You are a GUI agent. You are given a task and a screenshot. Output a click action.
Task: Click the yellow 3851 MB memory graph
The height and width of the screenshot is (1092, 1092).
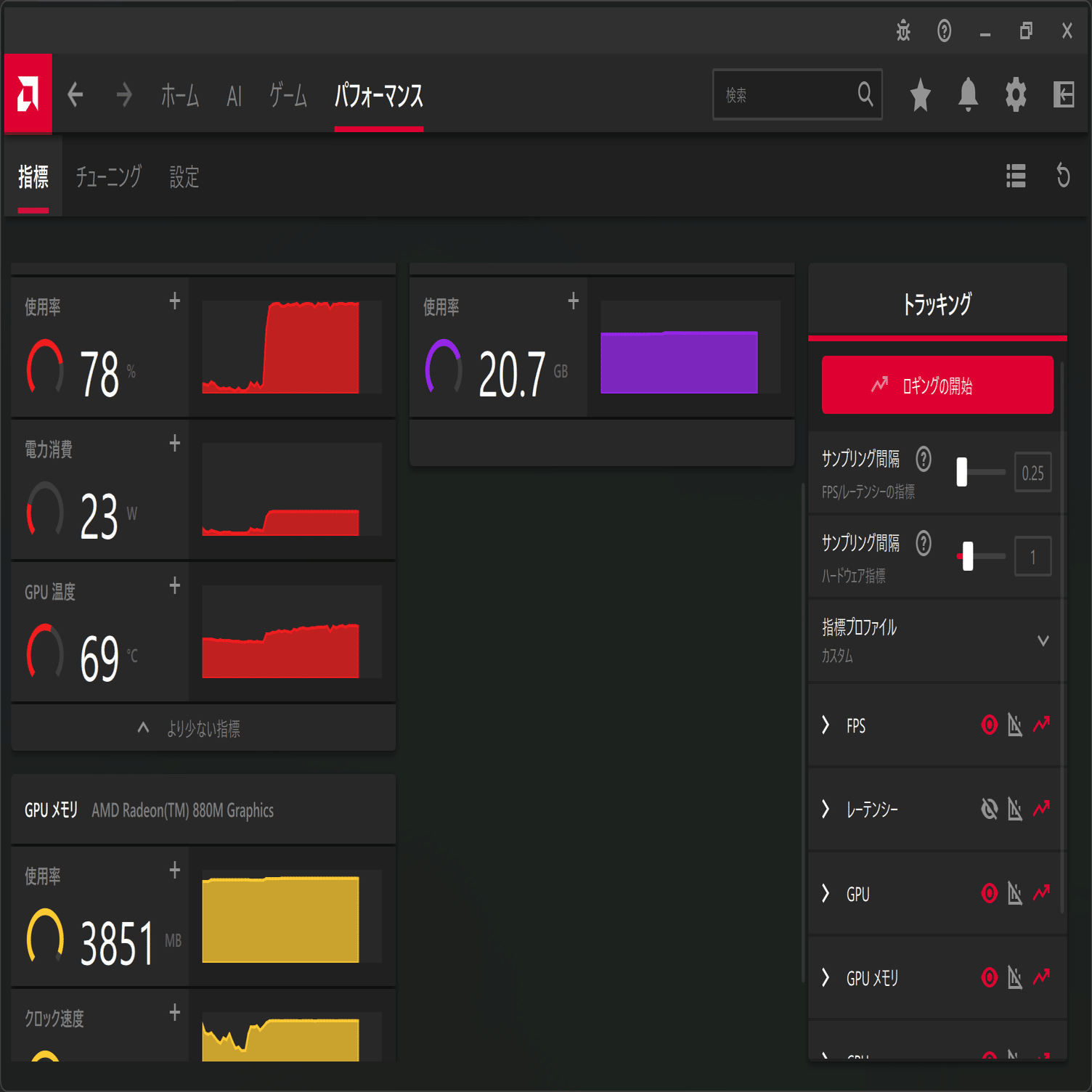pyautogui.click(x=292, y=916)
